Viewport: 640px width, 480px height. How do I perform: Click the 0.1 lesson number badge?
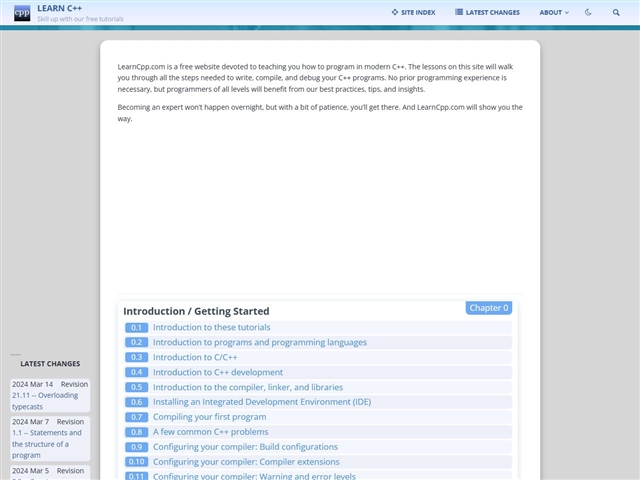click(136, 327)
